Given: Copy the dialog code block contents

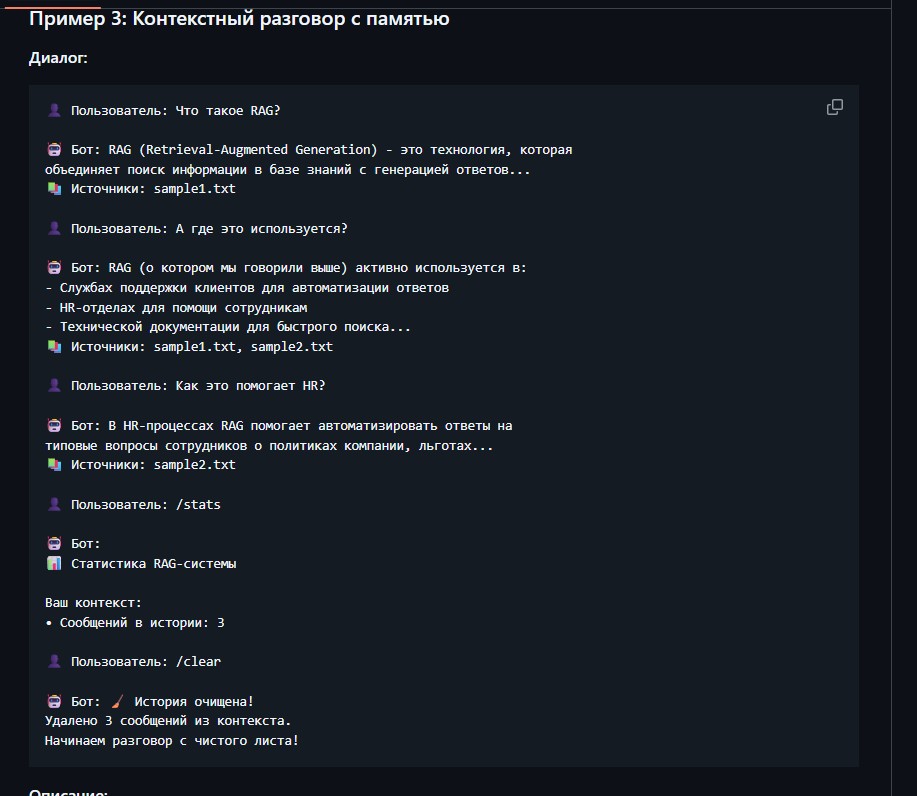Looking at the screenshot, I should (x=834, y=108).
